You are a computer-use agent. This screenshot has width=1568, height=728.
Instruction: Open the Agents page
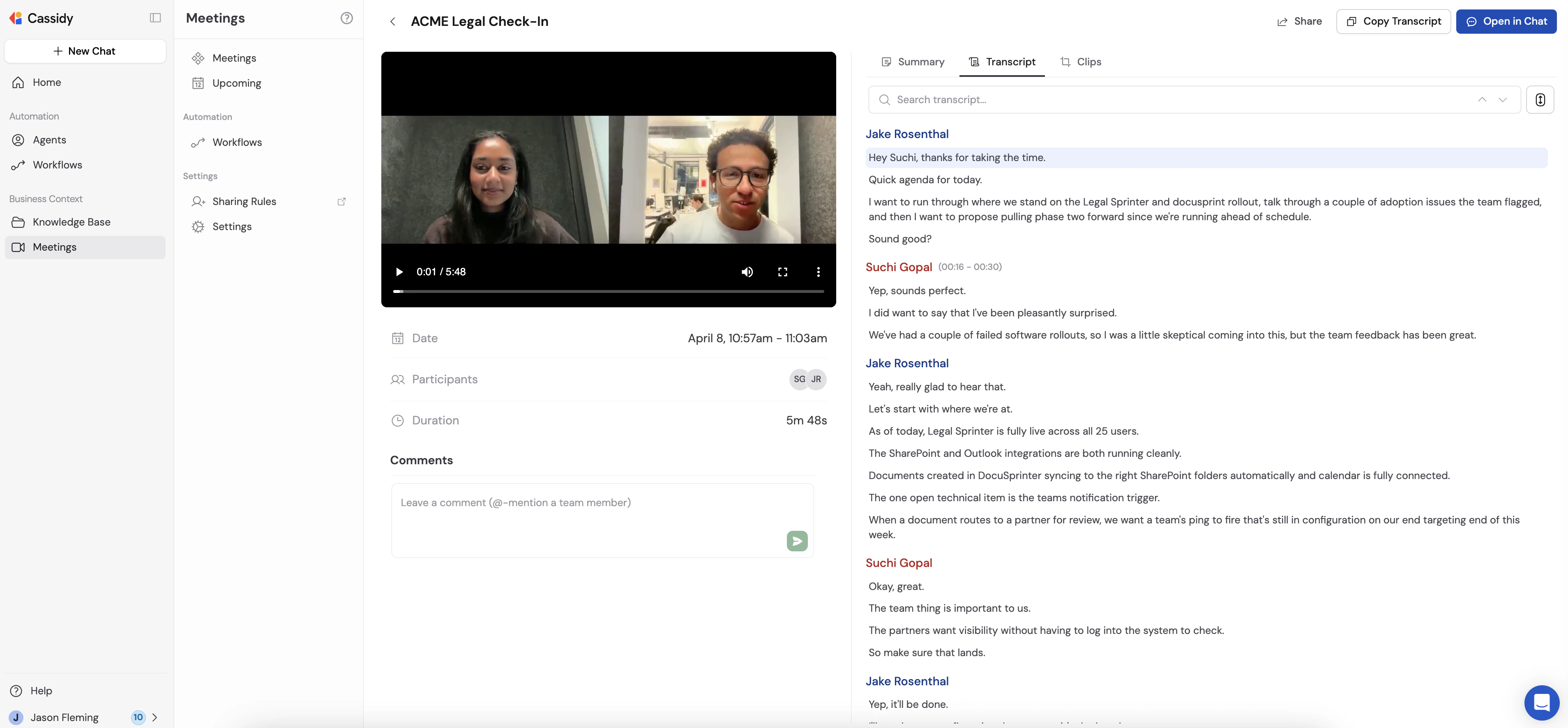point(49,139)
